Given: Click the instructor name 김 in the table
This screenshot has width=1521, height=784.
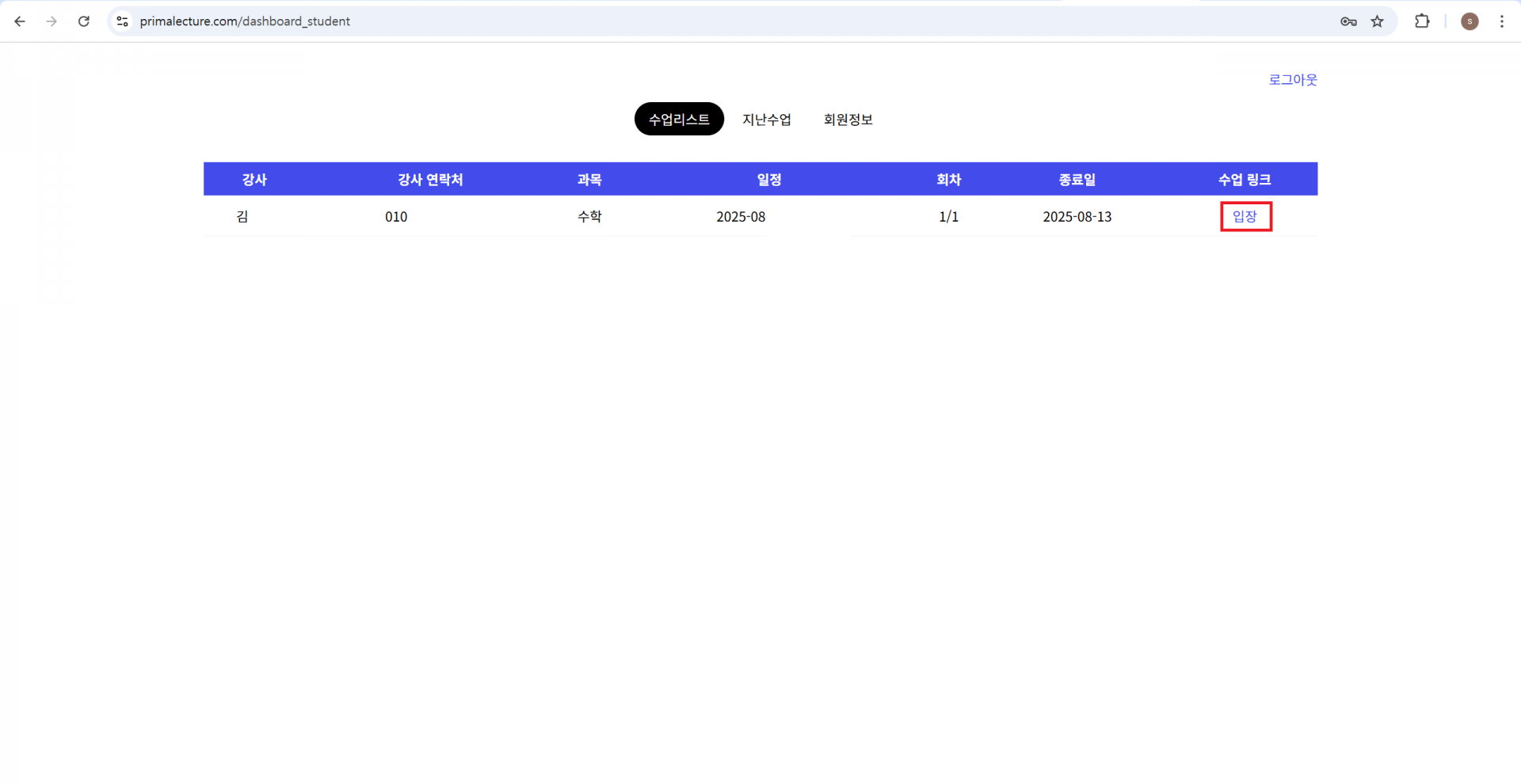Looking at the screenshot, I should point(242,216).
